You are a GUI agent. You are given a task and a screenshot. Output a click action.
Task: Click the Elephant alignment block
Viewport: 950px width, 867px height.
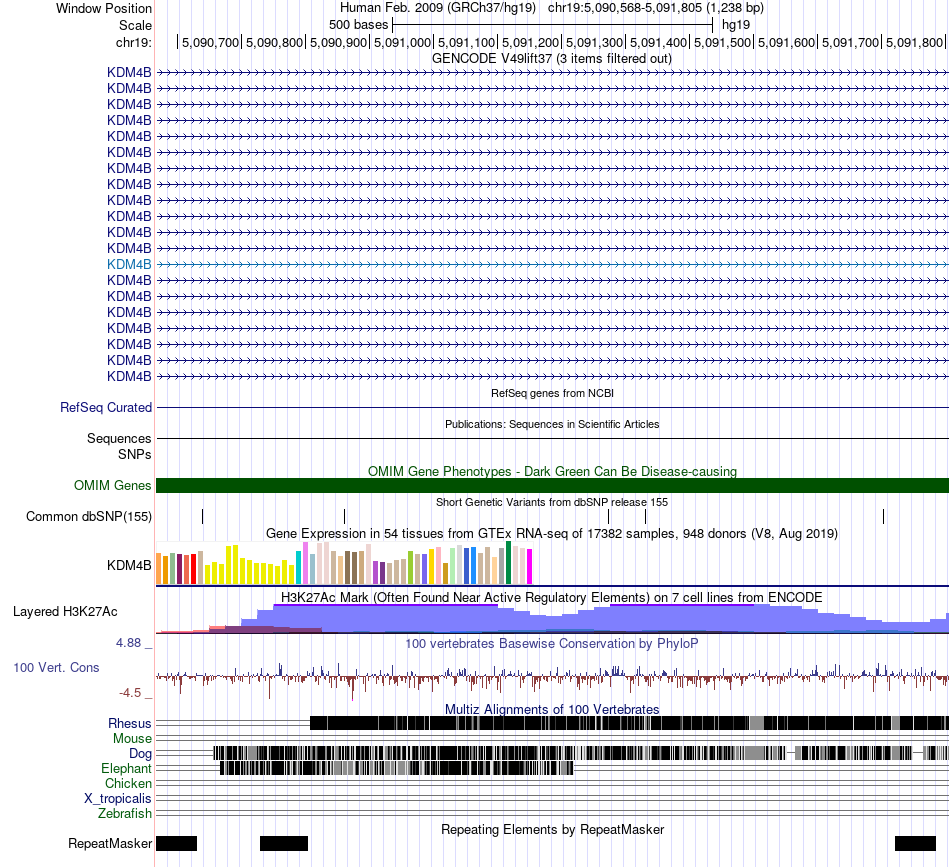click(x=396, y=768)
